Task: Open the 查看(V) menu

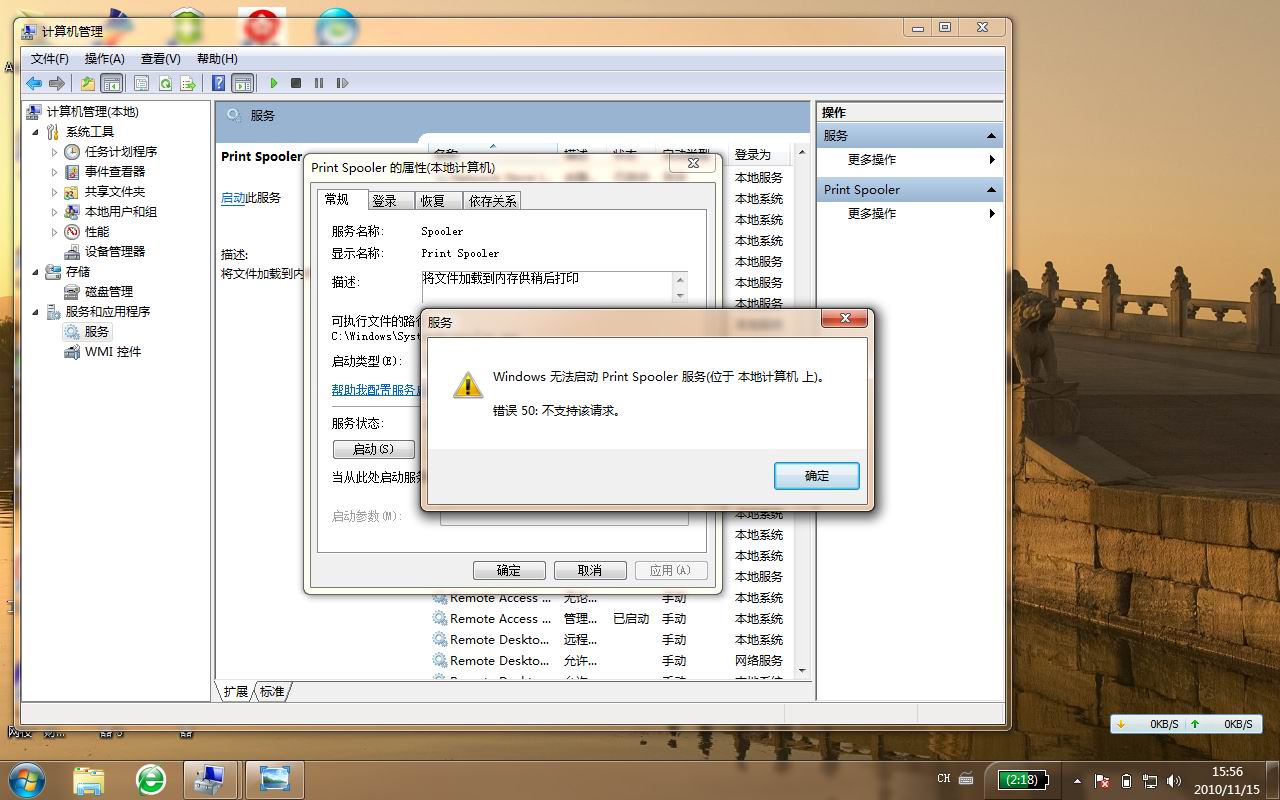Action: point(161,59)
